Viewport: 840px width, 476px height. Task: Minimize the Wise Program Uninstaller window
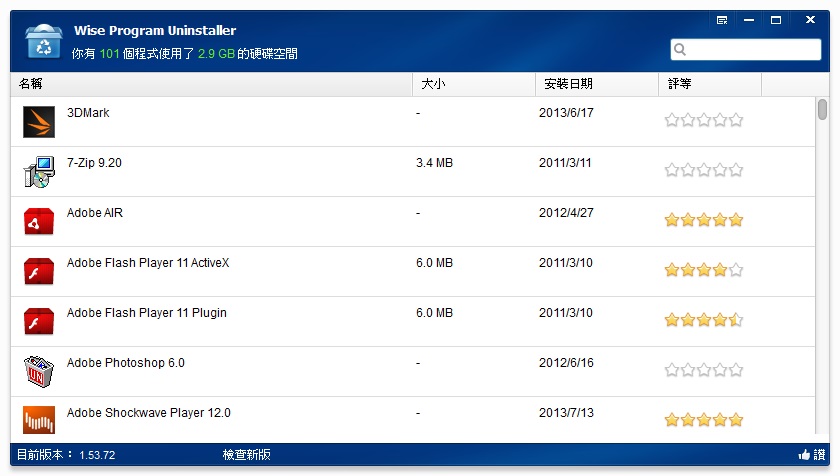coord(749,20)
